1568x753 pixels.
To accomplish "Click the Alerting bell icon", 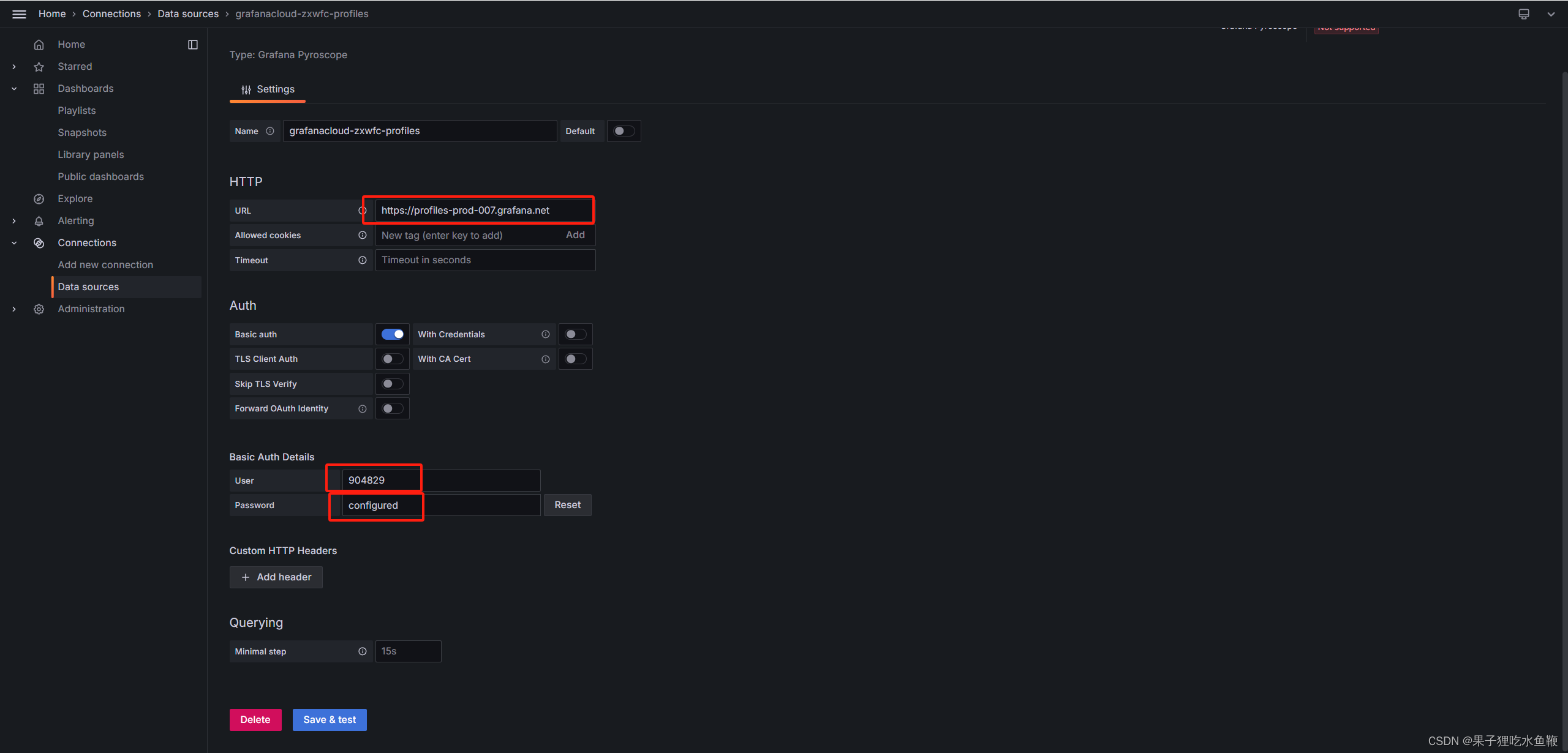I will (39, 221).
